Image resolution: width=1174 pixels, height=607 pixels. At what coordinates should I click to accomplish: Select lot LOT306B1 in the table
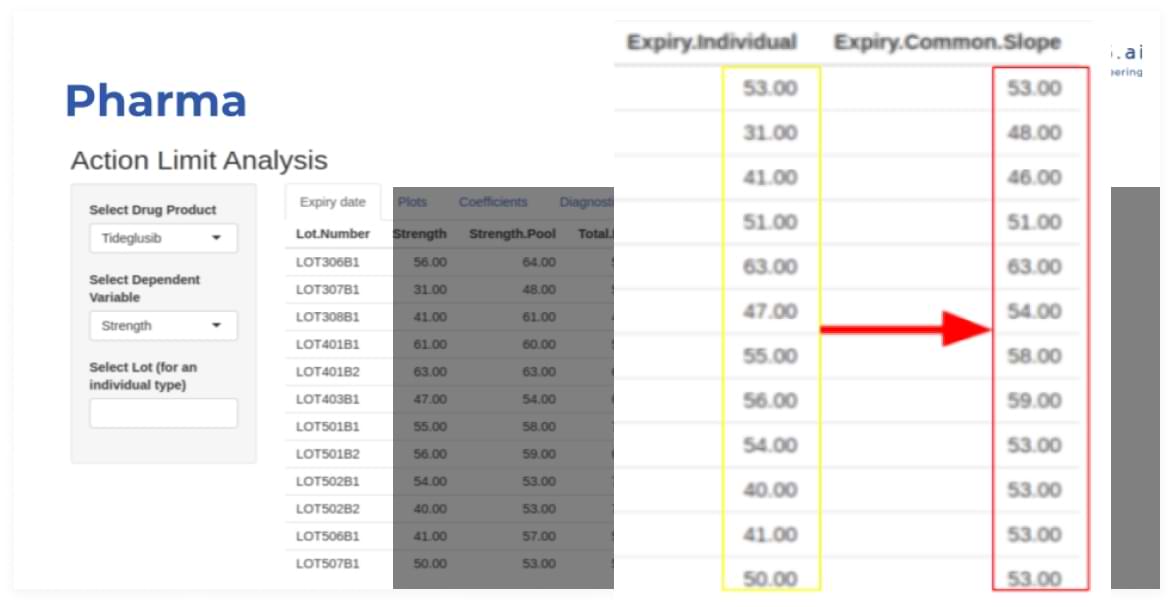[x=327, y=262]
